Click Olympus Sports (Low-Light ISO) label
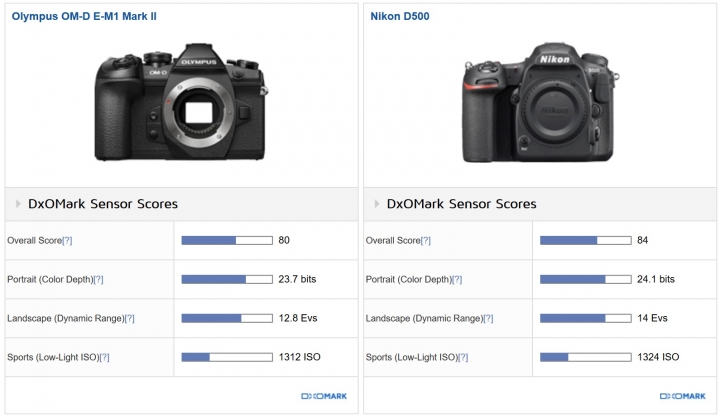 click(53, 357)
